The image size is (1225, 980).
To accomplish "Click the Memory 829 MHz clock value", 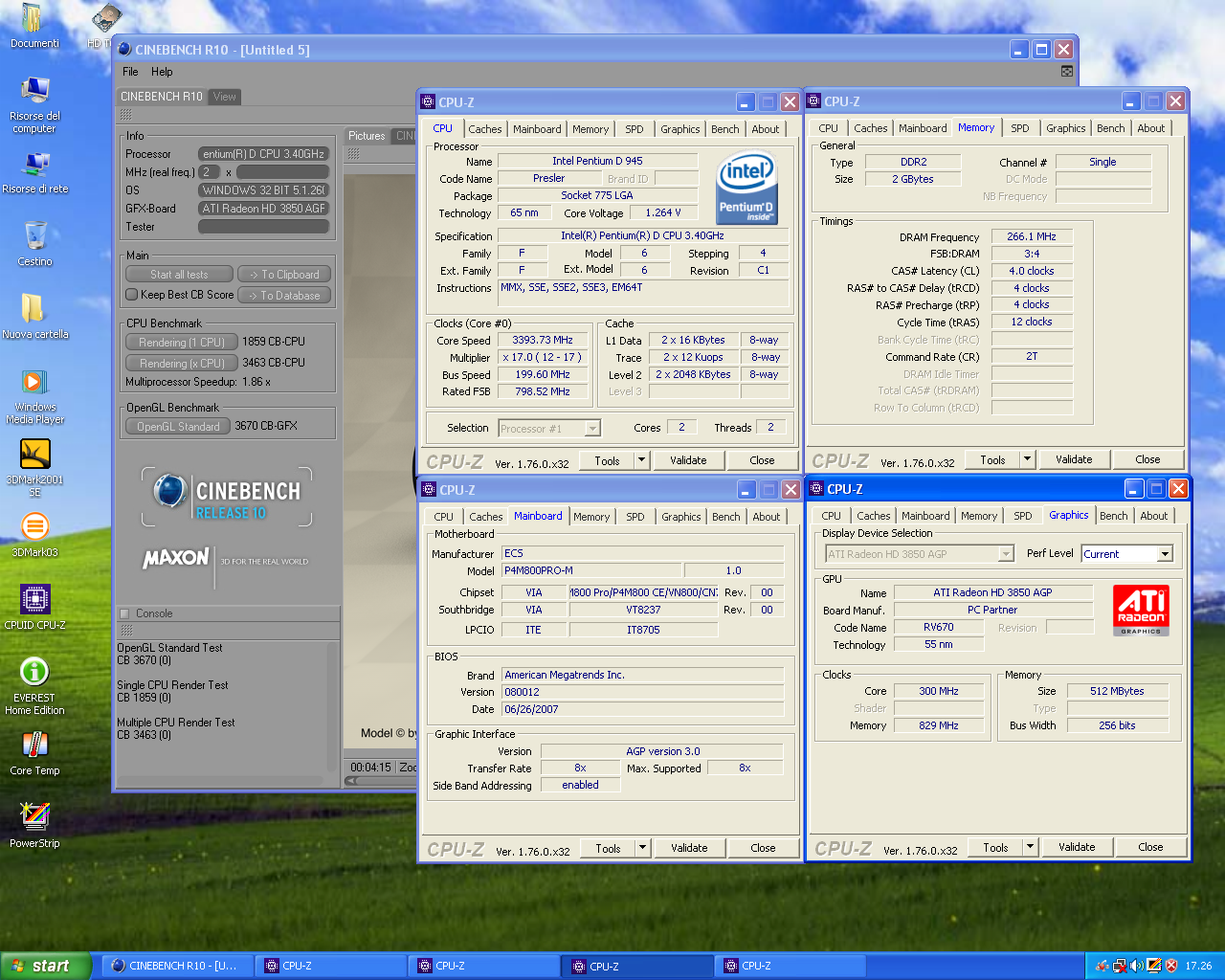I will [x=939, y=725].
